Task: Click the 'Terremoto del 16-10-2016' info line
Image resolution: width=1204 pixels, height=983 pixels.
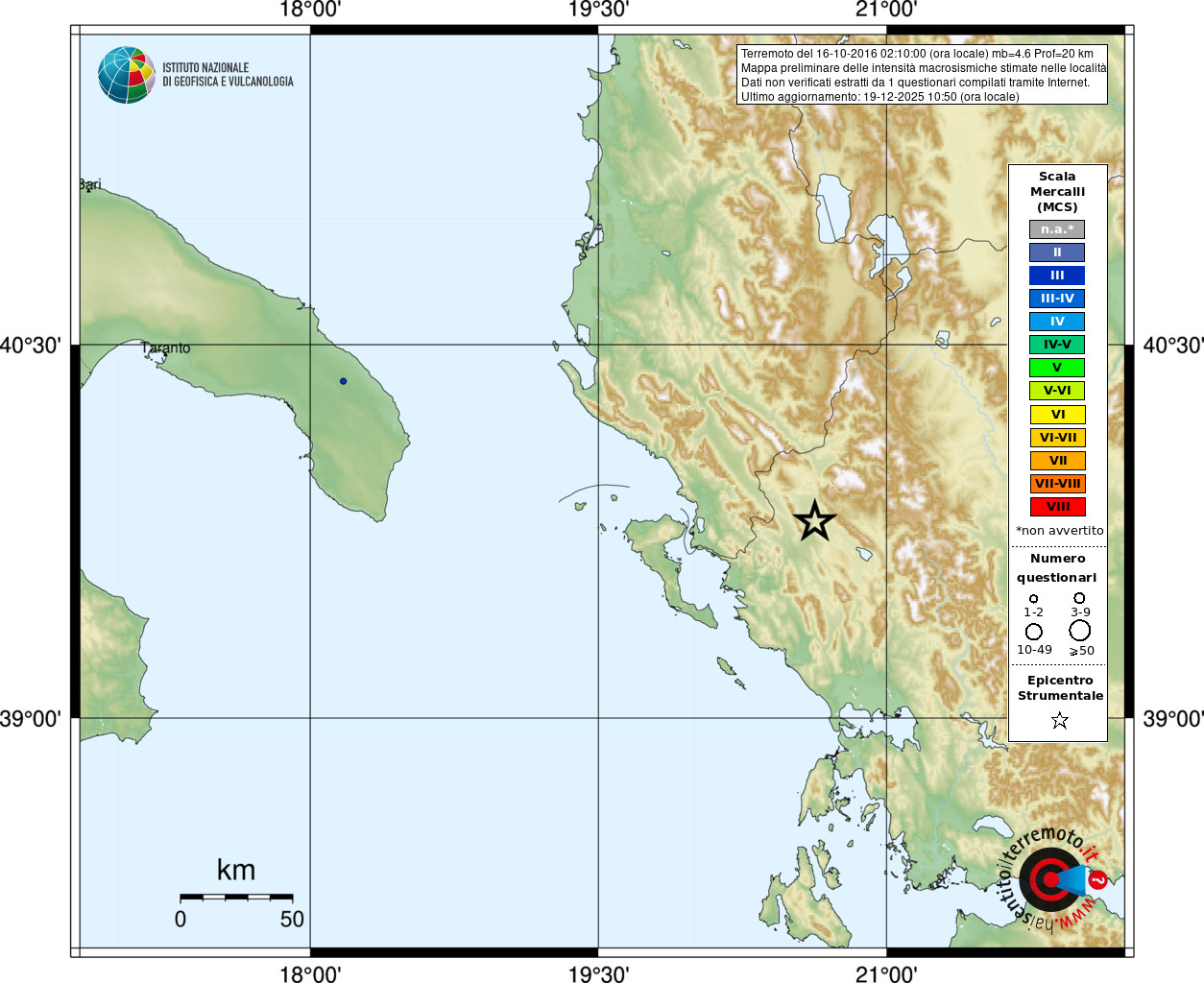Action: point(917,54)
